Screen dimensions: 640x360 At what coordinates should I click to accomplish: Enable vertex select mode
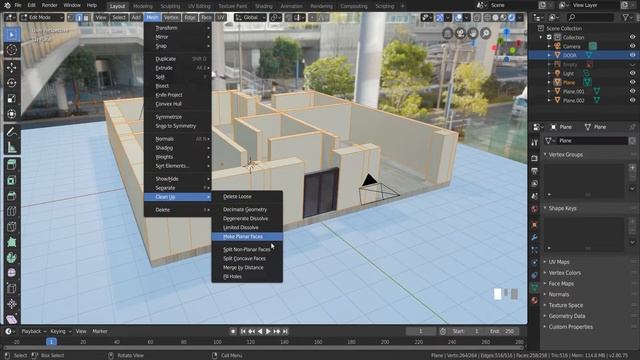click(x=71, y=18)
